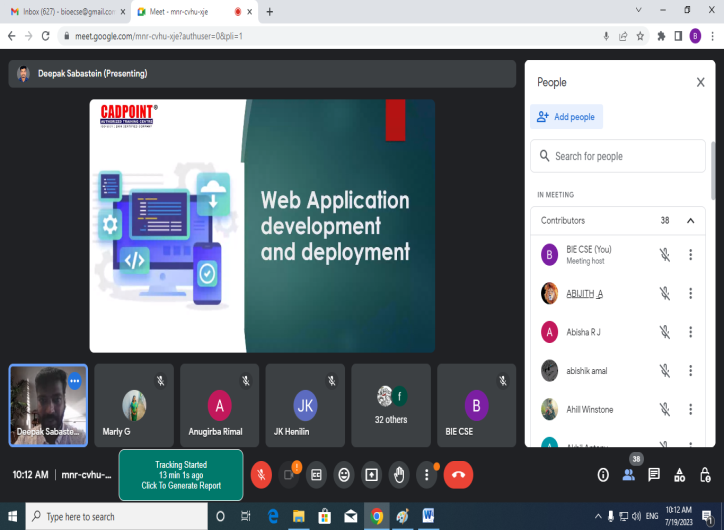Click the Tracking Started generate report banner
Image resolution: width=724 pixels, height=530 pixels.
click(181, 475)
